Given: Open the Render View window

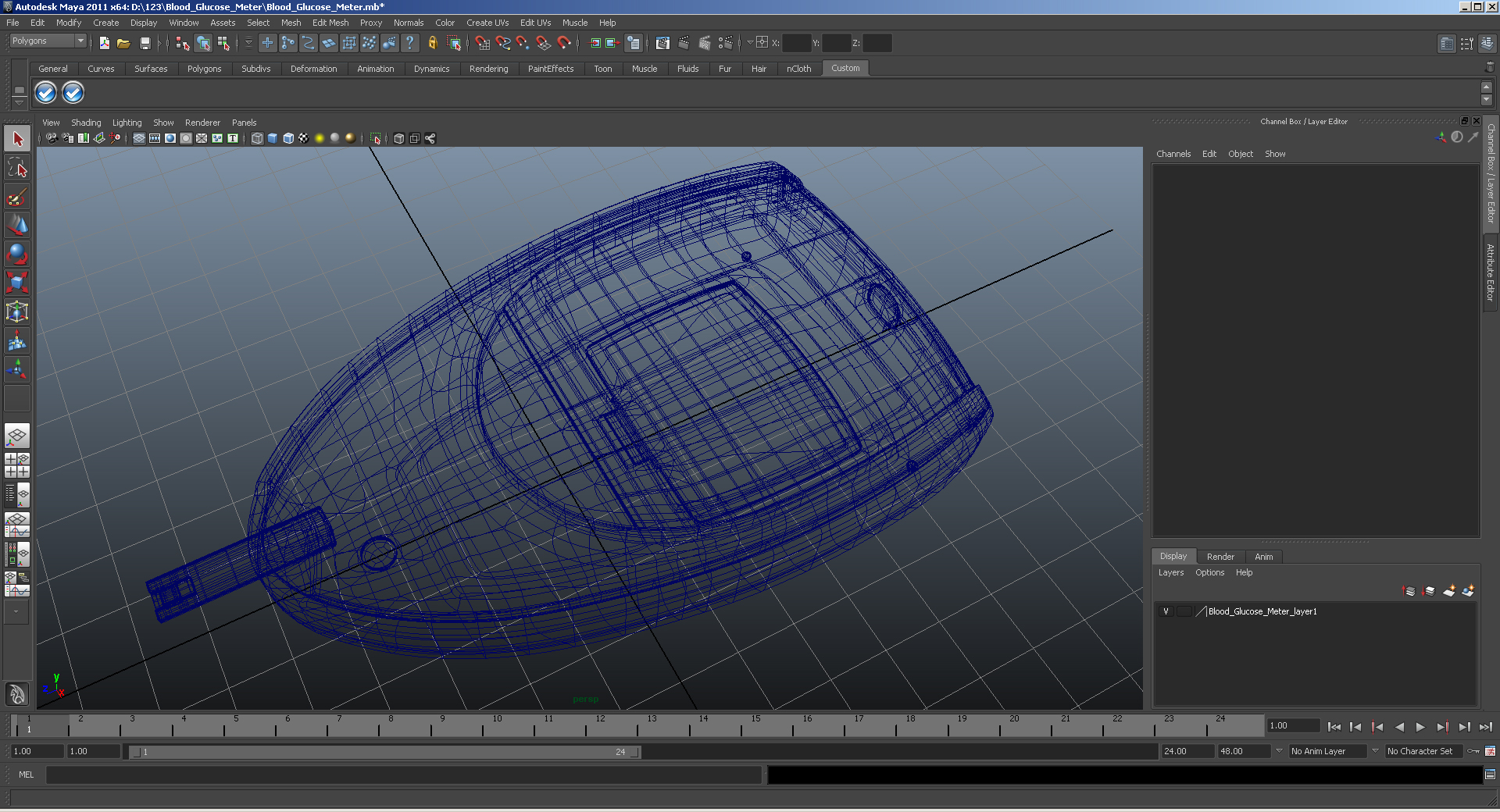Looking at the screenshot, I should pos(662,43).
